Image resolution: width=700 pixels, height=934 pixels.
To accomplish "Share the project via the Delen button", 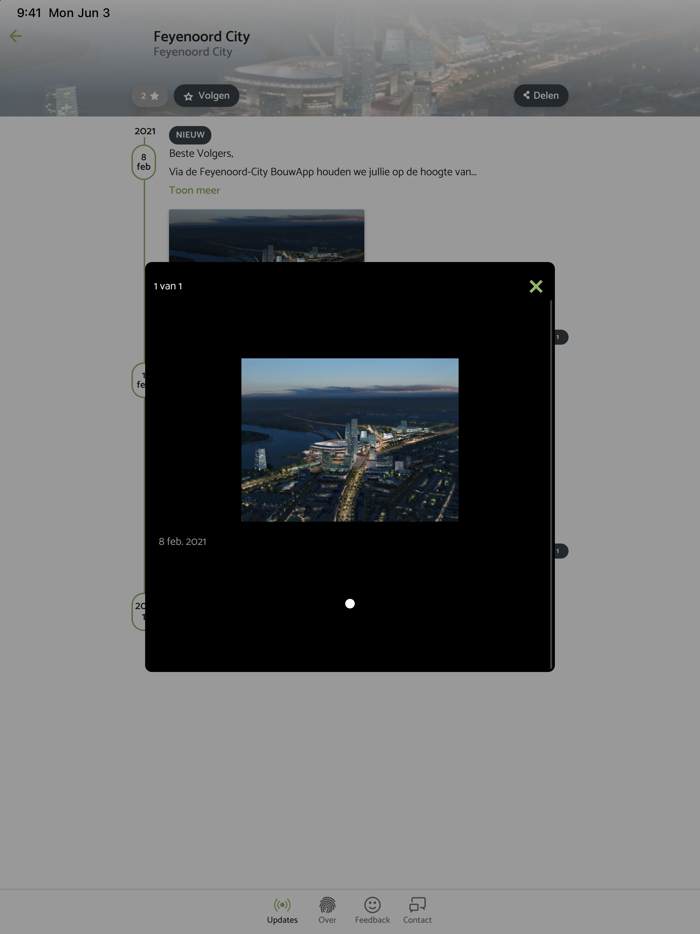I will (541, 96).
